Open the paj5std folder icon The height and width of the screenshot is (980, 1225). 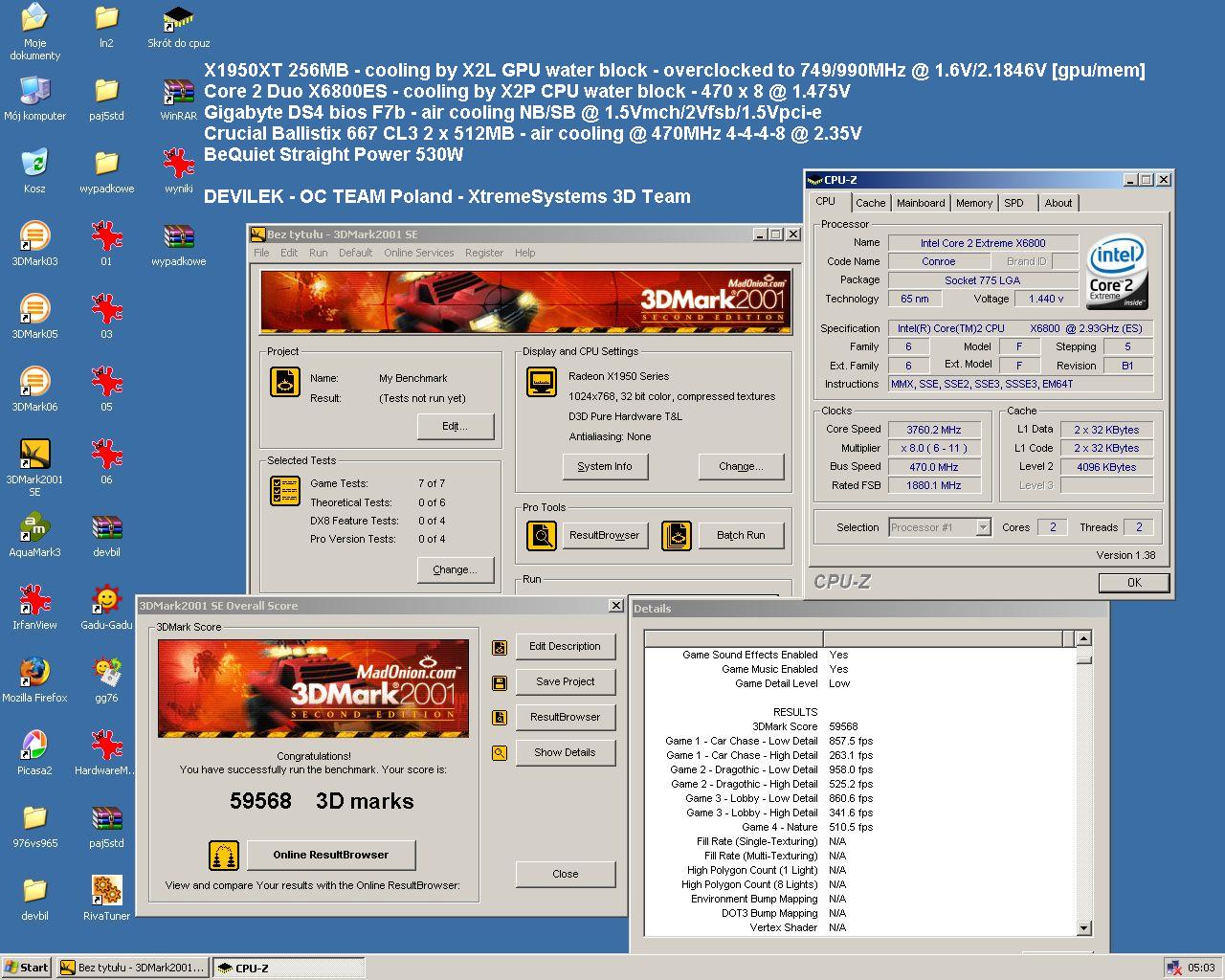[x=106, y=99]
